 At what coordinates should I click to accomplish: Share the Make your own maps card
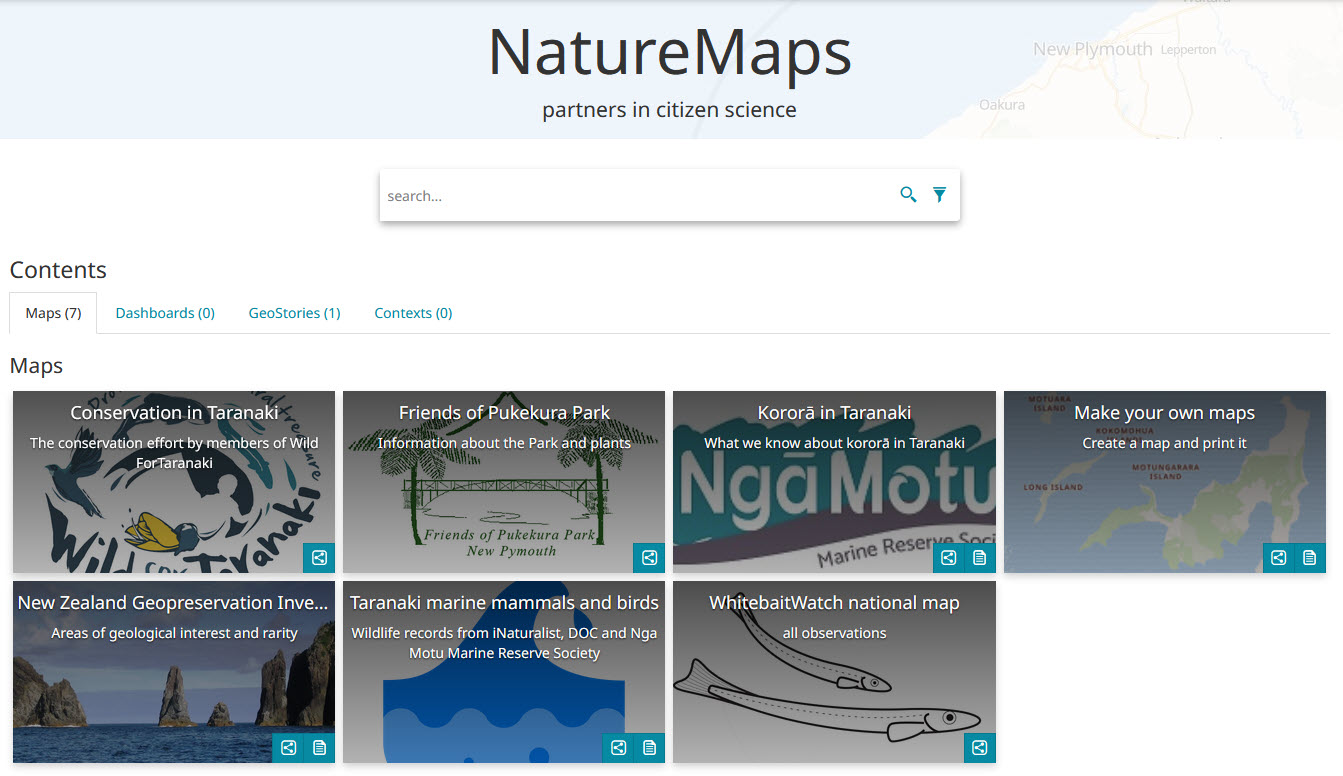[1279, 558]
